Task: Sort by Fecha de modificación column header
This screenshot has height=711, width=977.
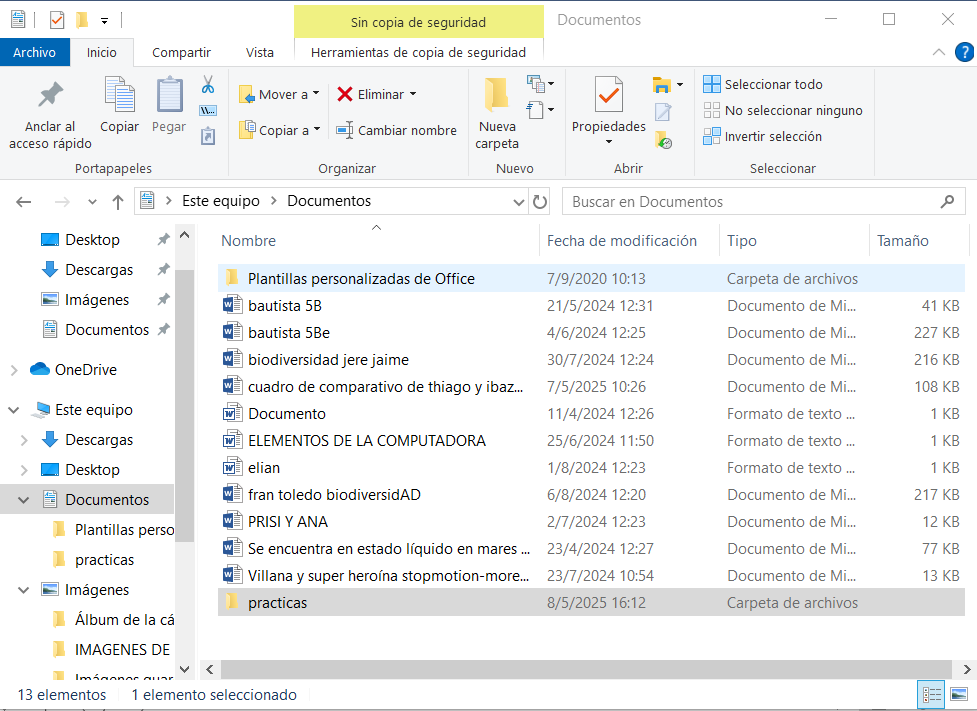Action: [x=621, y=241]
